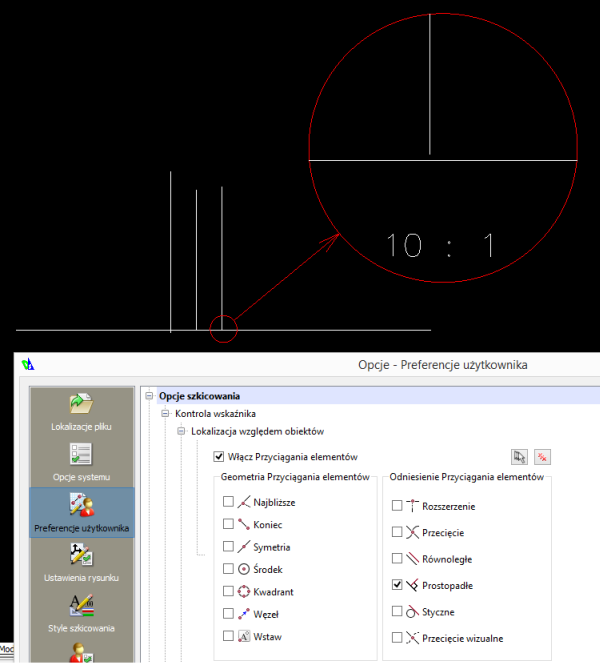Screen dimensions: 600x665
Task: Enable Wstaw snap checkbox
Action: tap(228, 636)
